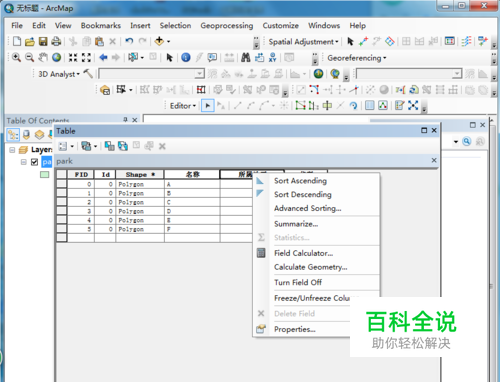Select the Zoom Out tool
500x382 pixels.
(x=29, y=57)
